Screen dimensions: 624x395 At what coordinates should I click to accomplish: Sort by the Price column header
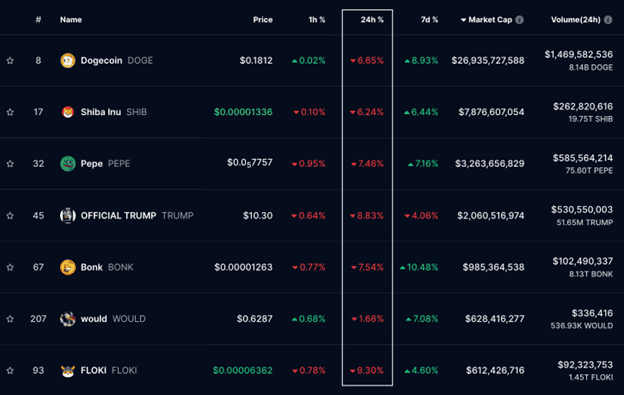[x=263, y=20]
